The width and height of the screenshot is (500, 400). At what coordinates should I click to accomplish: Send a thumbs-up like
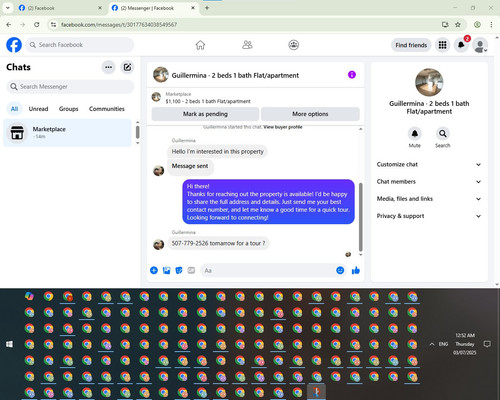(x=356, y=270)
